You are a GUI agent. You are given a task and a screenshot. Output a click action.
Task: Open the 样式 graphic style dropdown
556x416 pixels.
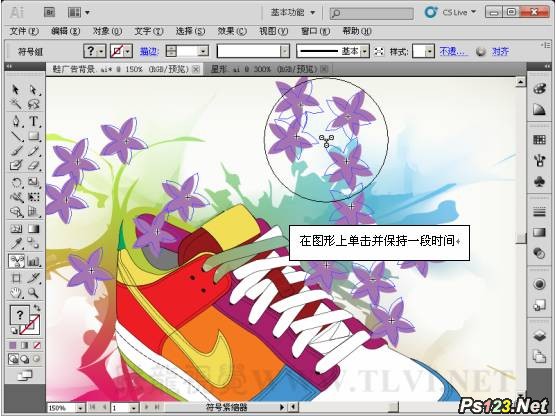point(430,52)
